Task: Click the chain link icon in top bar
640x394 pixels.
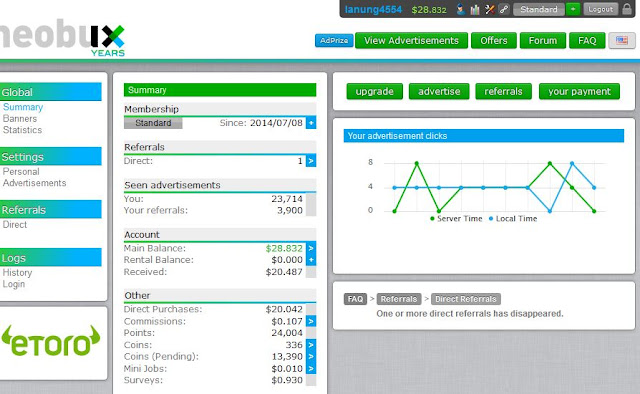Action: click(x=504, y=9)
